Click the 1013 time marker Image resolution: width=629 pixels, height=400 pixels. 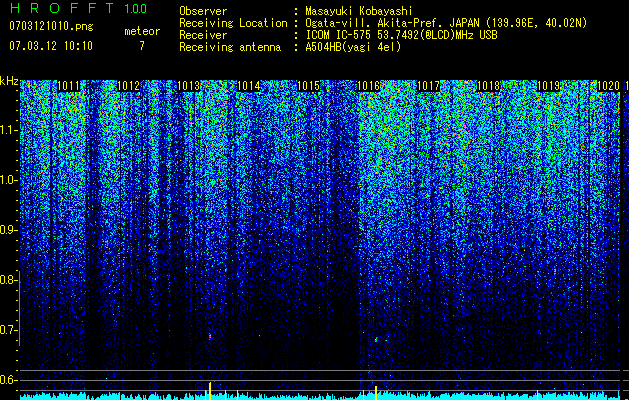click(189, 86)
